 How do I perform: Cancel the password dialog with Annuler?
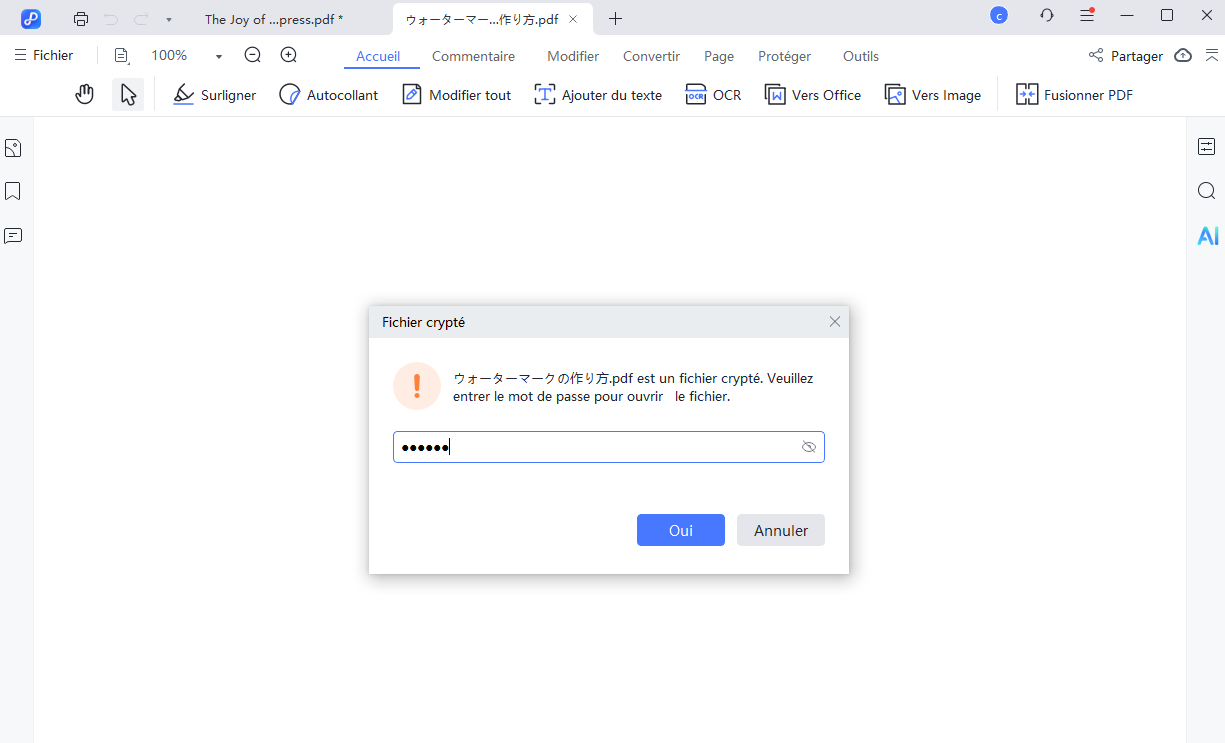tap(780, 530)
